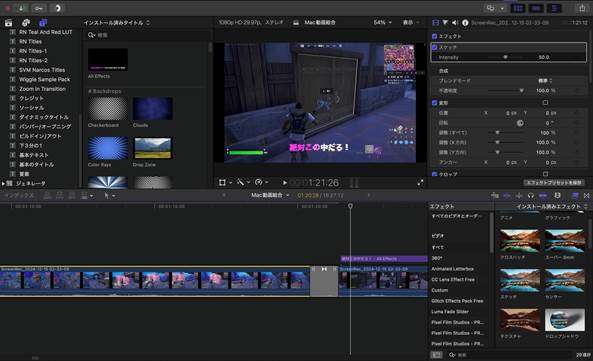Click the Transform crop tool icon in viewer
593x361 pixels.
click(x=222, y=183)
